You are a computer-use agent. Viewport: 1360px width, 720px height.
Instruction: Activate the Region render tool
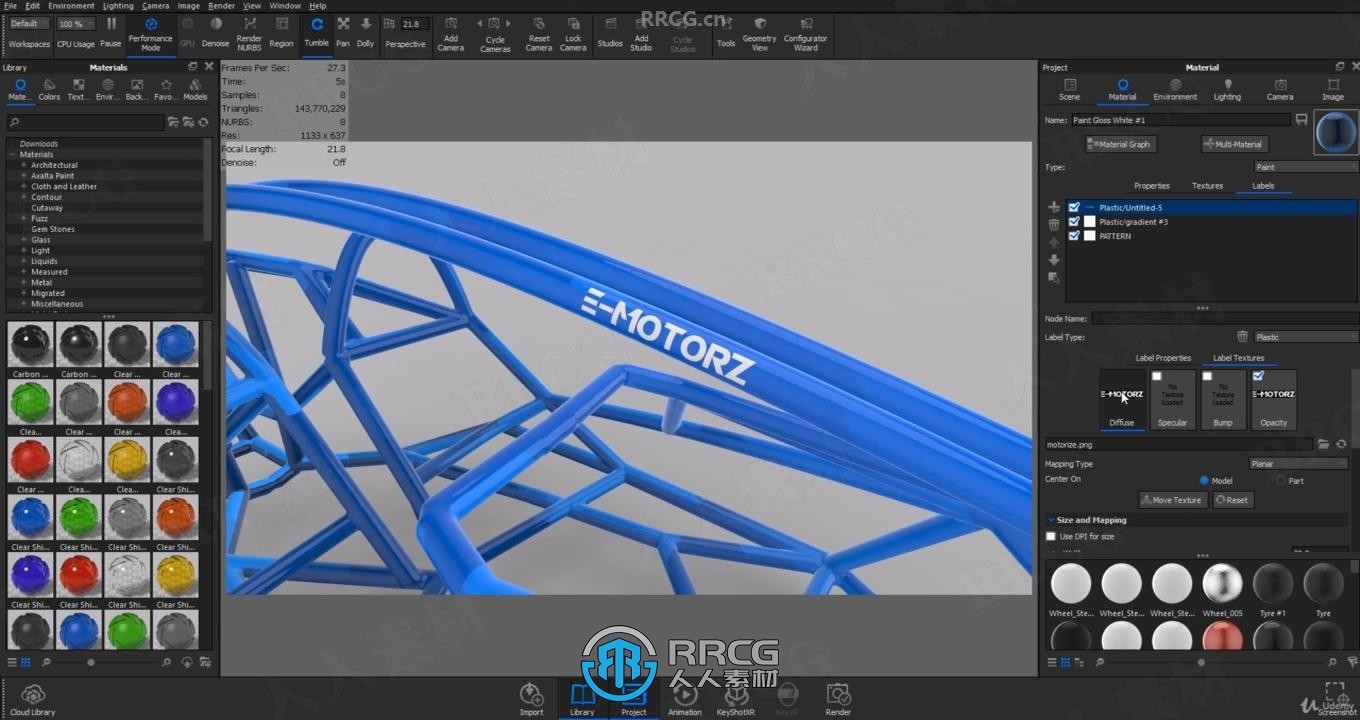point(282,31)
